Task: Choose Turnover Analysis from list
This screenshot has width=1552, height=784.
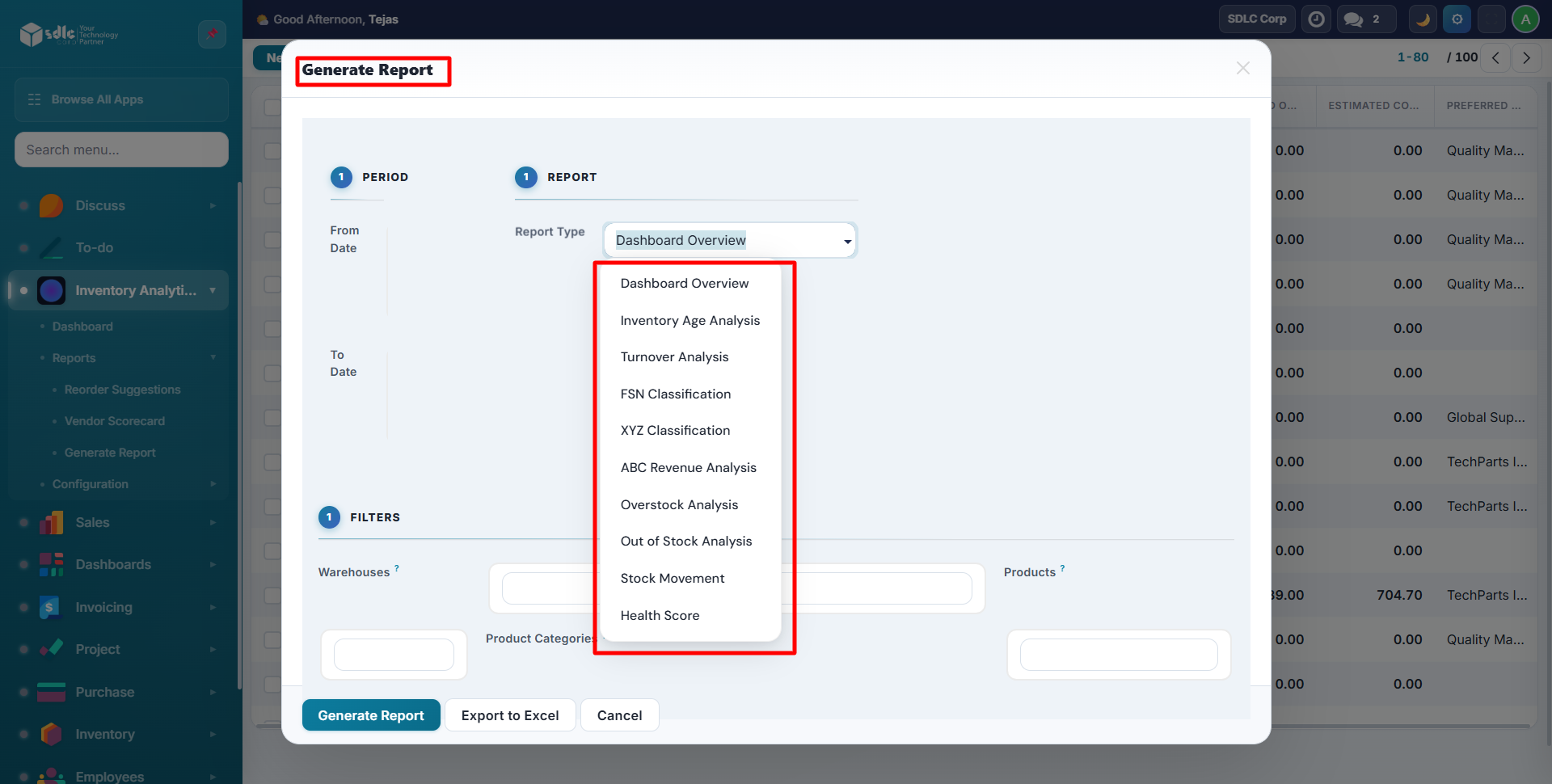Action: 674,357
